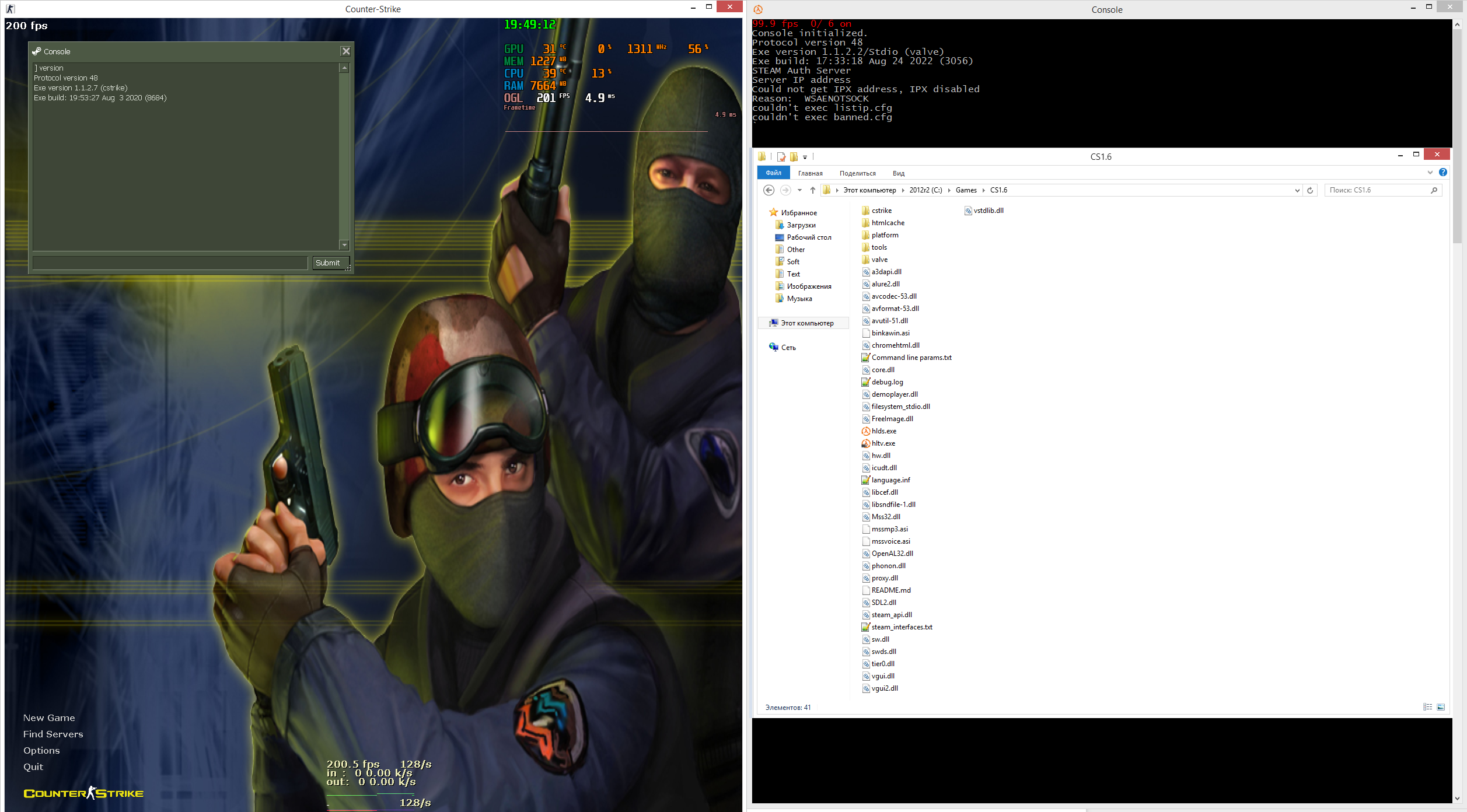The image size is (1467, 812).
Task: Select the vstdlib.dll file icon
Action: pyautogui.click(x=968, y=211)
